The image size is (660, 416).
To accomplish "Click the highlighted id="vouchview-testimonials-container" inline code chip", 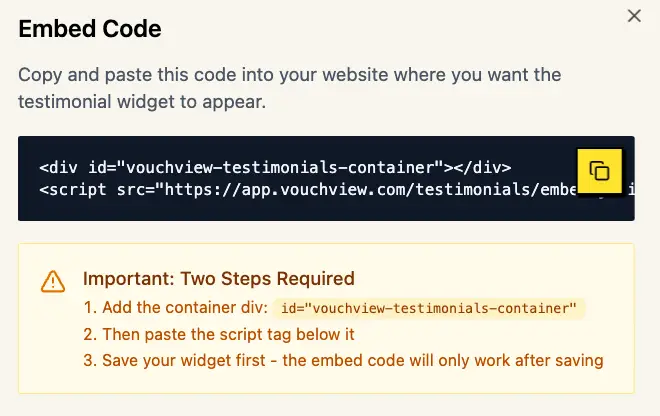I will [x=429, y=308].
